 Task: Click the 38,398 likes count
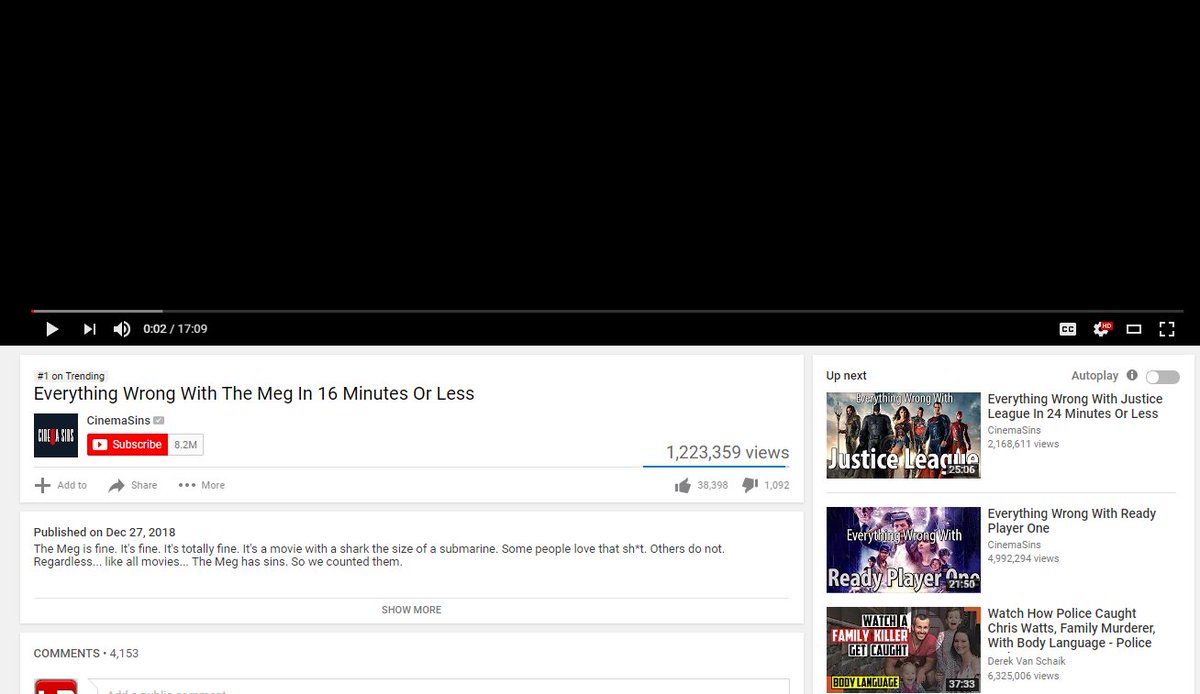point(712,485)
